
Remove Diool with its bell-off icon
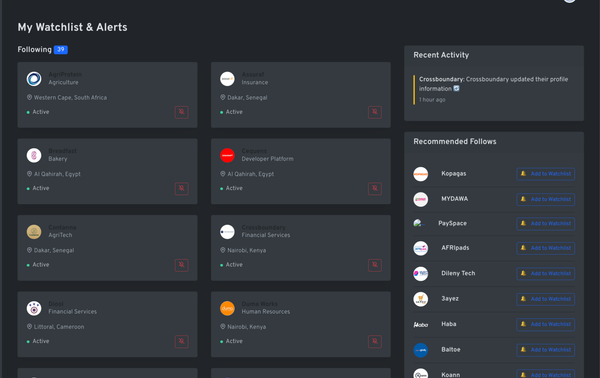(x=181, y=342)
